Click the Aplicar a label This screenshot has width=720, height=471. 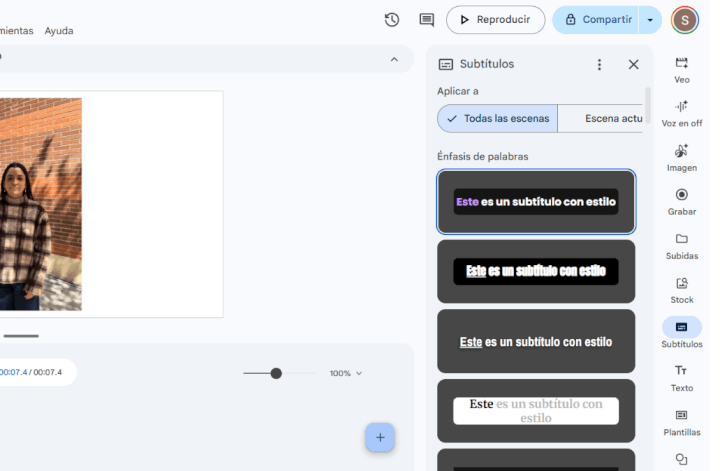[x=458, y=91]
